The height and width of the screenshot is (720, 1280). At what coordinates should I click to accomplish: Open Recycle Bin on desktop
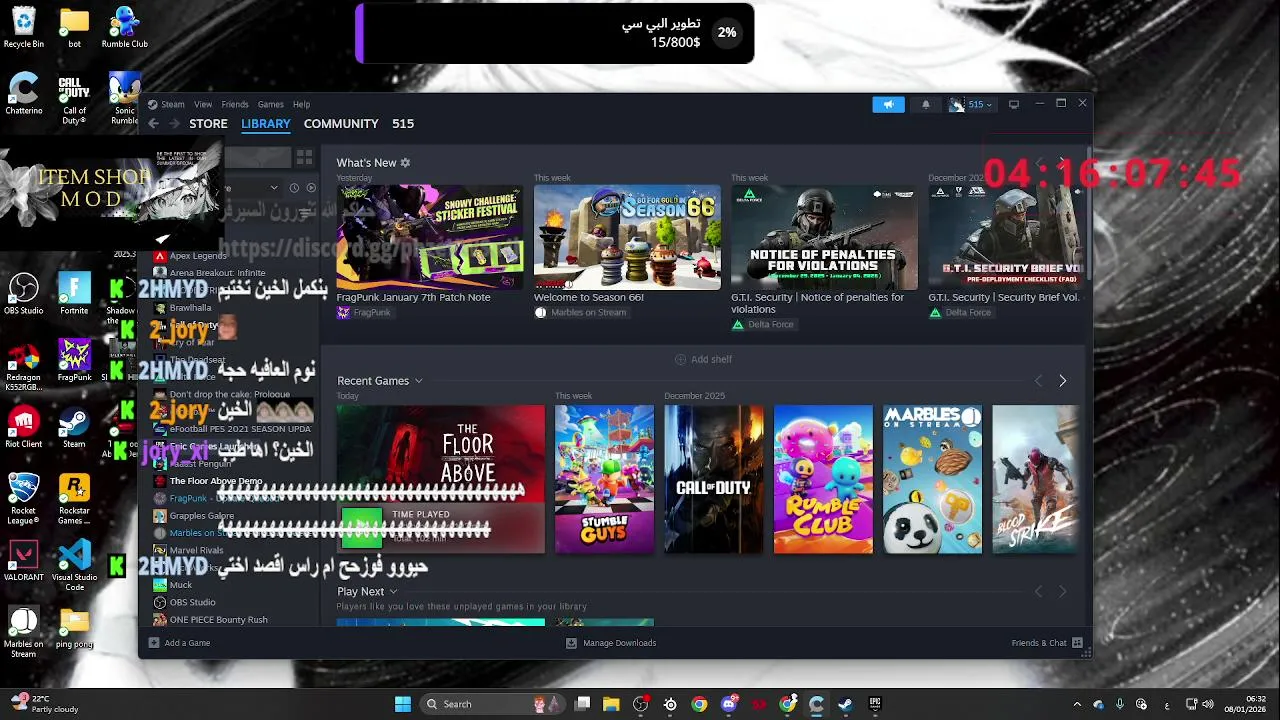(24, 28)
